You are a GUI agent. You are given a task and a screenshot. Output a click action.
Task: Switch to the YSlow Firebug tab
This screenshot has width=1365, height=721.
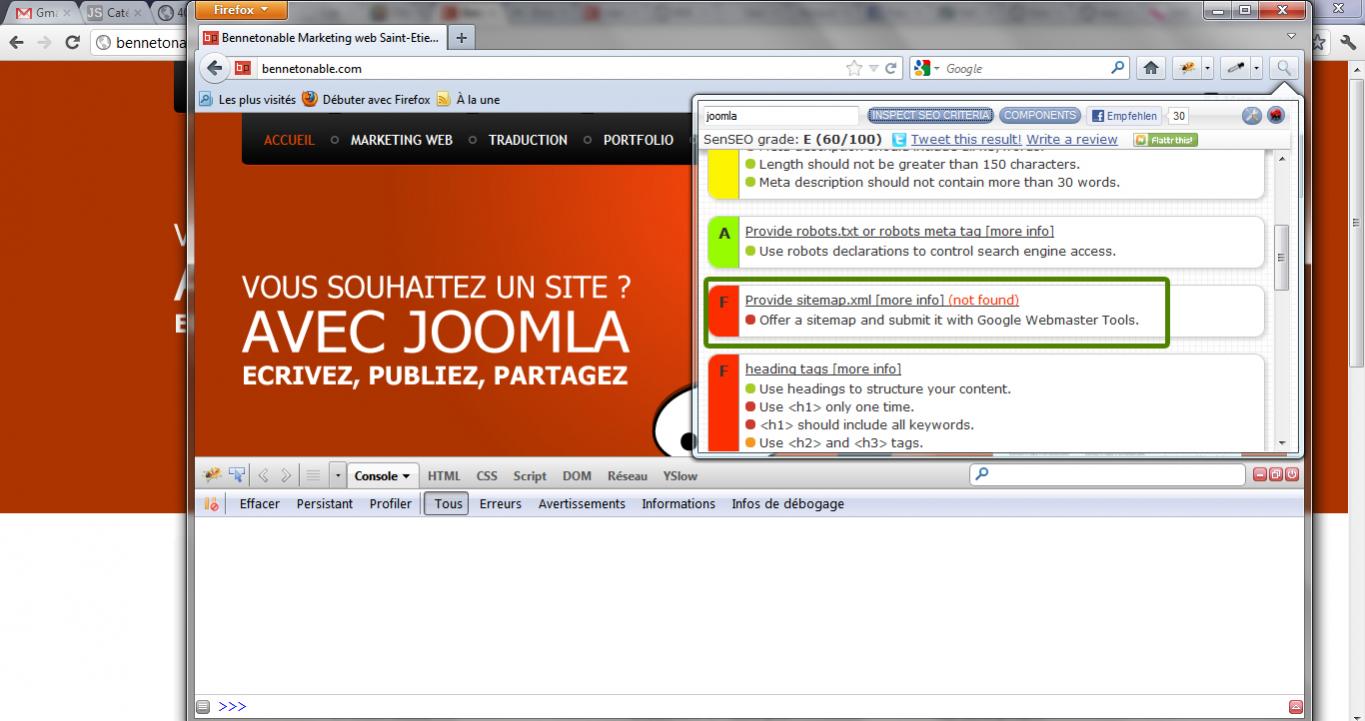(x=680, y=476)
